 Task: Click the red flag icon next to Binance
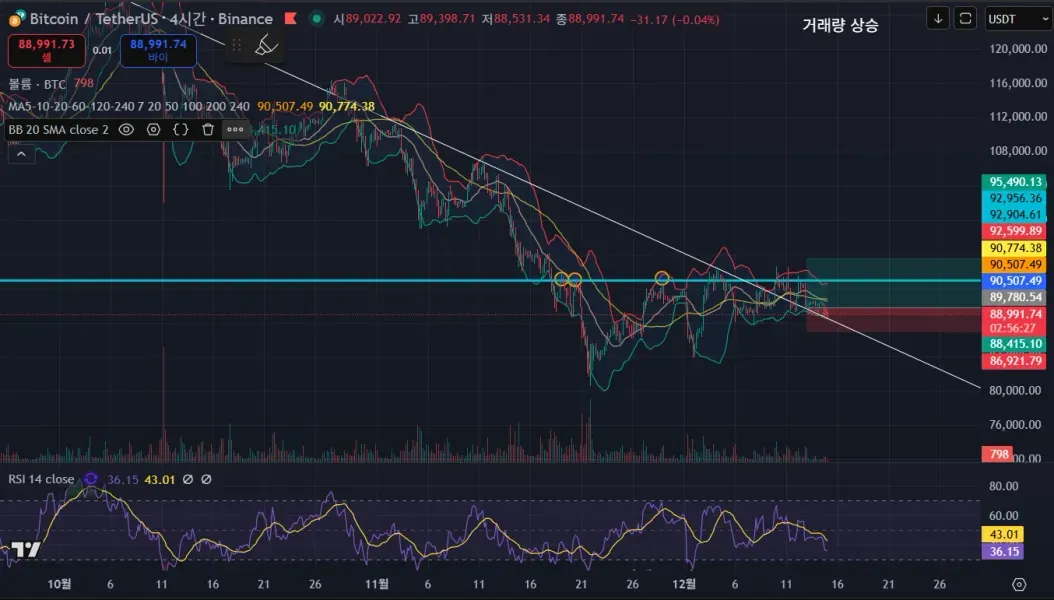(x=290, y=18)
